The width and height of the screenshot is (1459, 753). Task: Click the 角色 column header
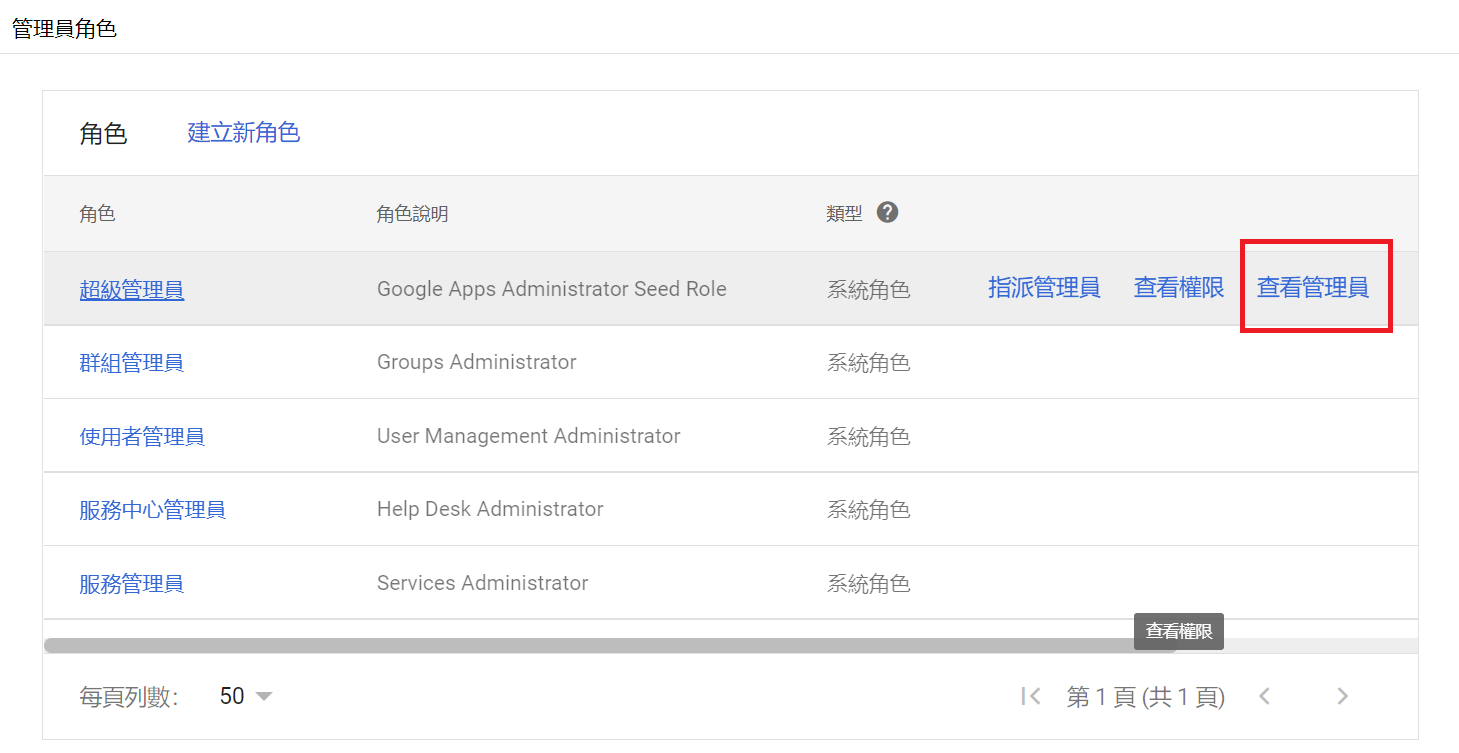click(x=97, y=214)
